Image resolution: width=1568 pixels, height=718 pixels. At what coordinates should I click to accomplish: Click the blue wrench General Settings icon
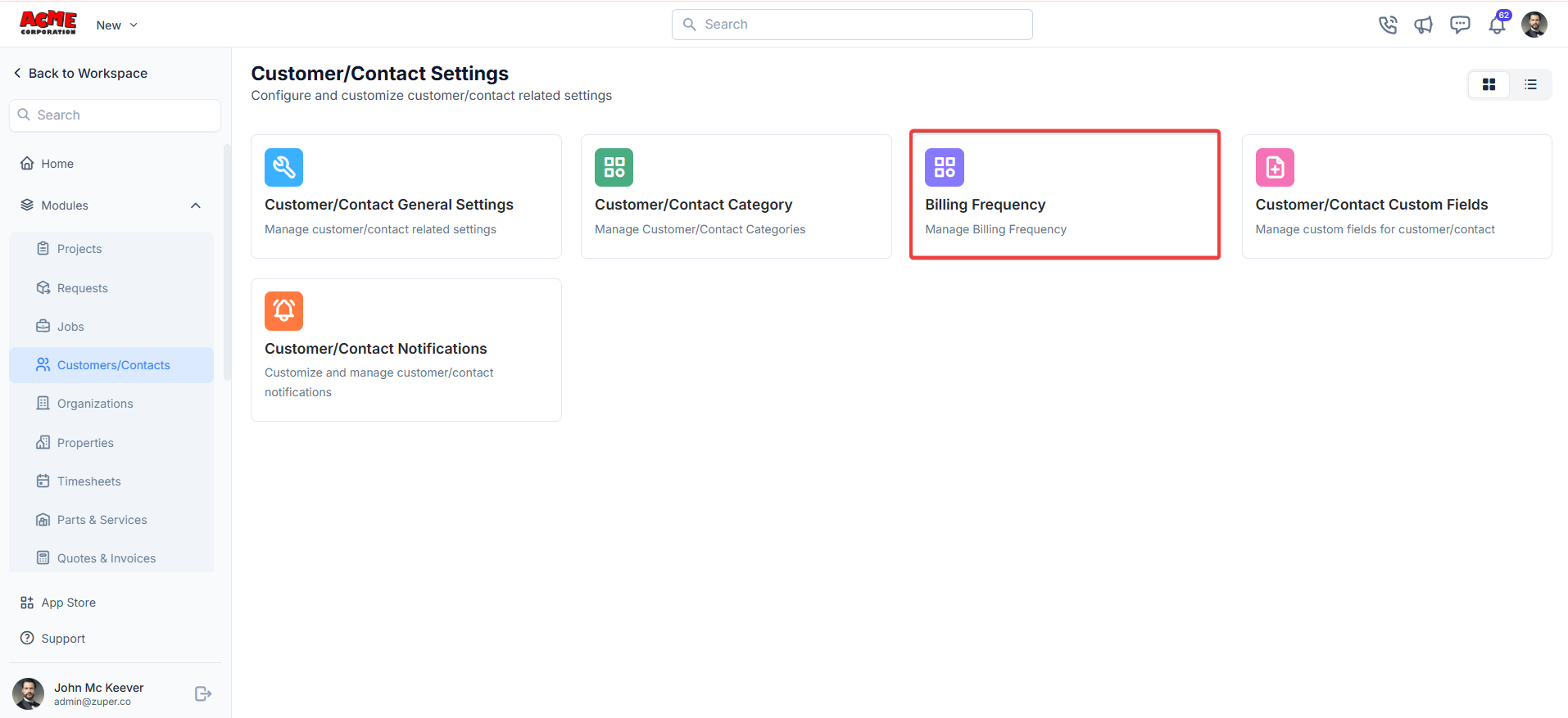[284, 168]
